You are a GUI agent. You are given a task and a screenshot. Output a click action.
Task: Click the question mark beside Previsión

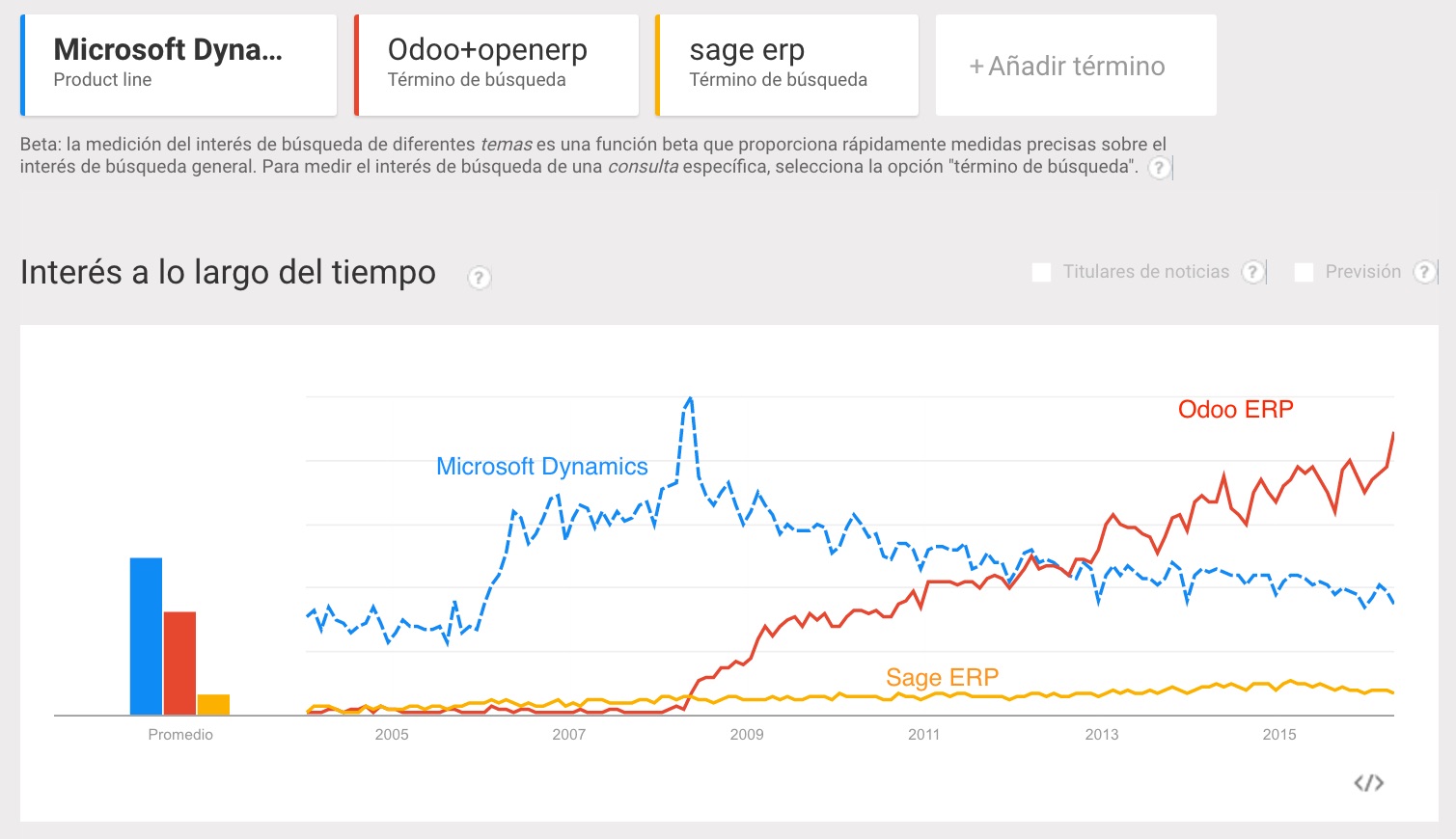click(1424, 272)
